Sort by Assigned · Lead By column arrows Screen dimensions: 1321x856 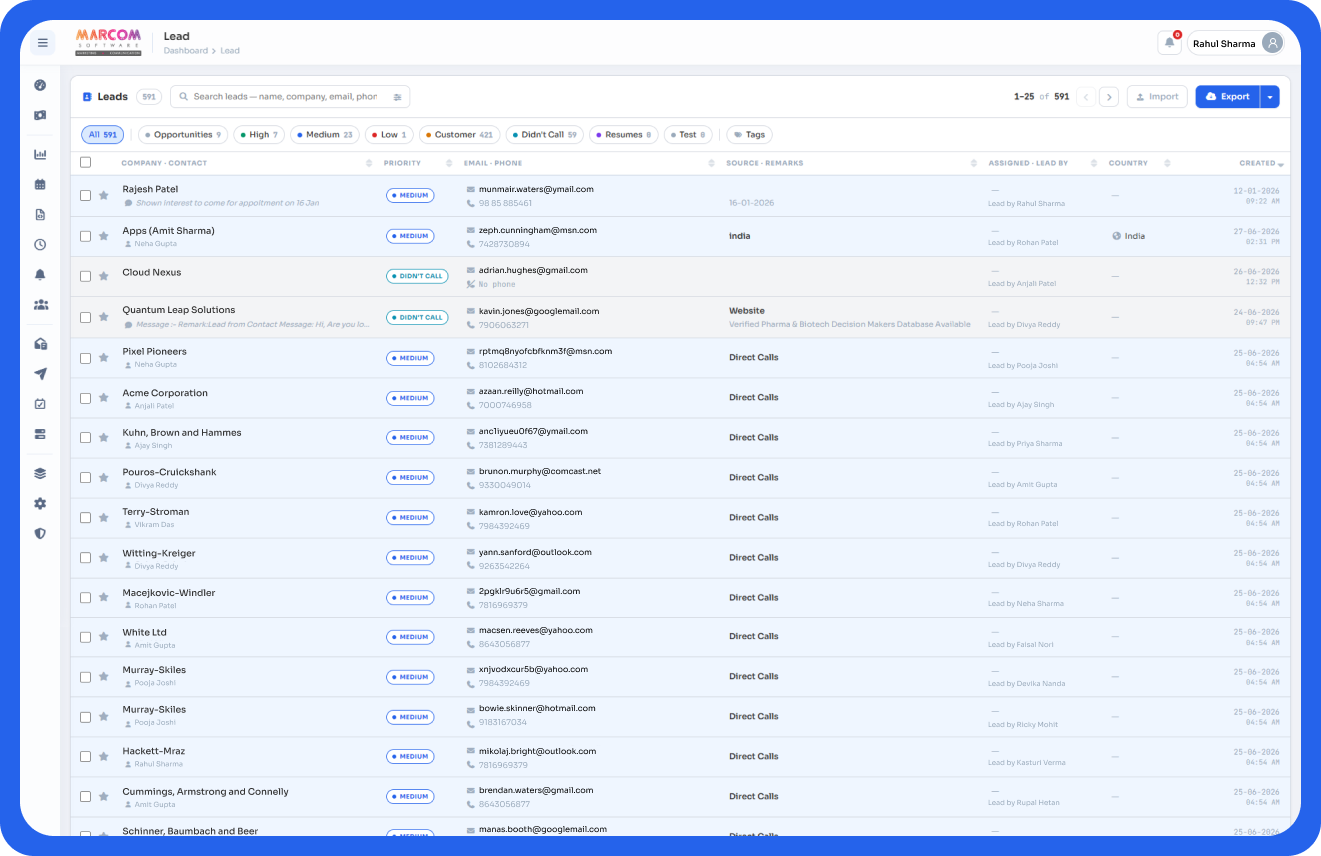[x=1094, y=163]
